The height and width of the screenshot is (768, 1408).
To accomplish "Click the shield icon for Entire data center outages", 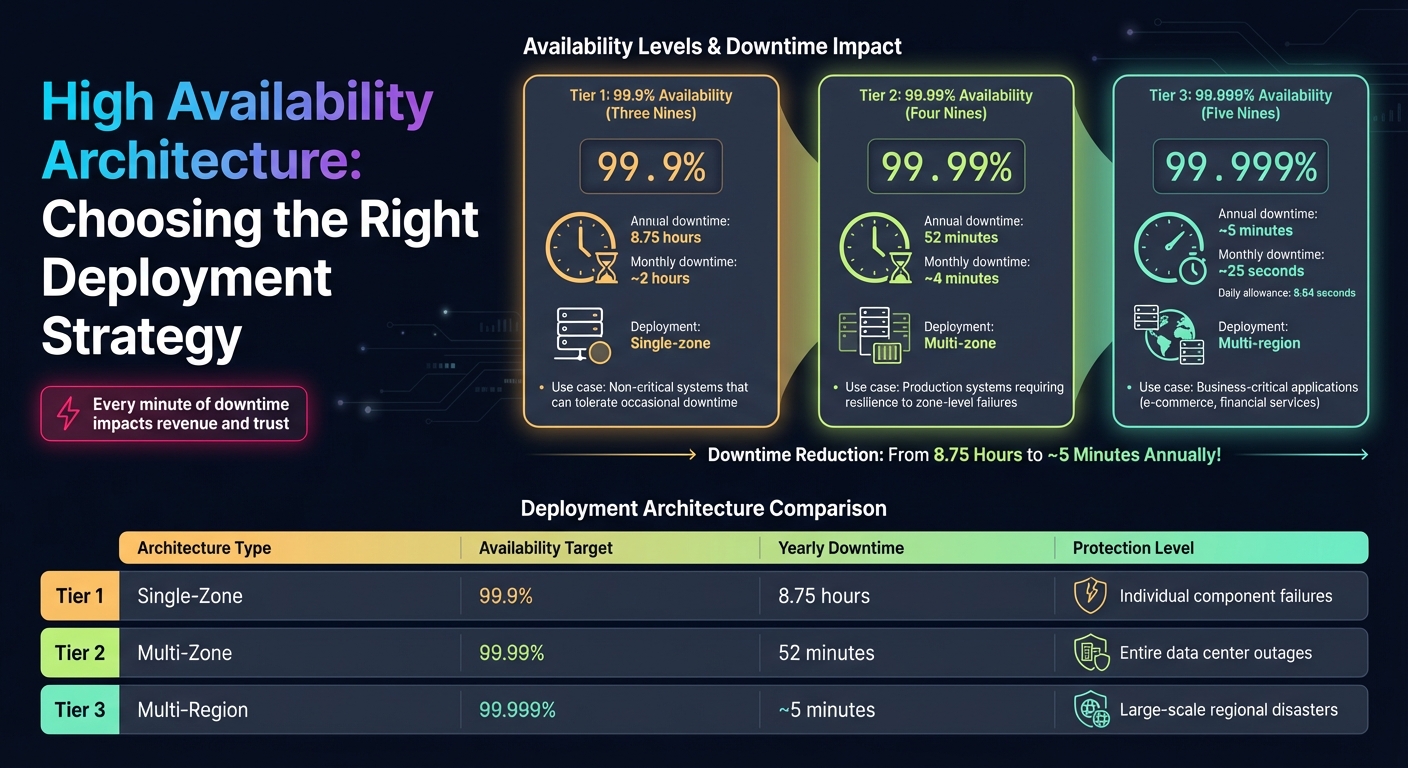I will [1090, 652].
